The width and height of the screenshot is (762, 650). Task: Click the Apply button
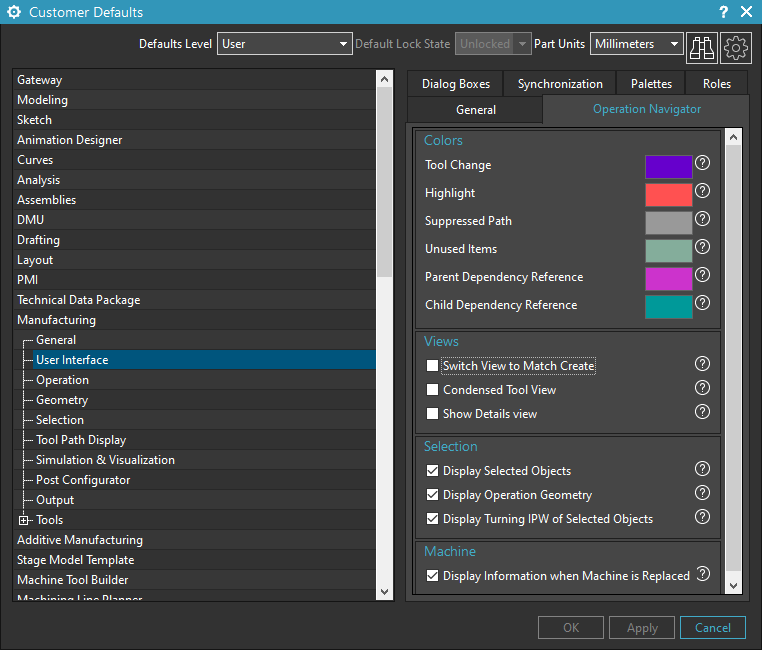[x=642, y=628]
